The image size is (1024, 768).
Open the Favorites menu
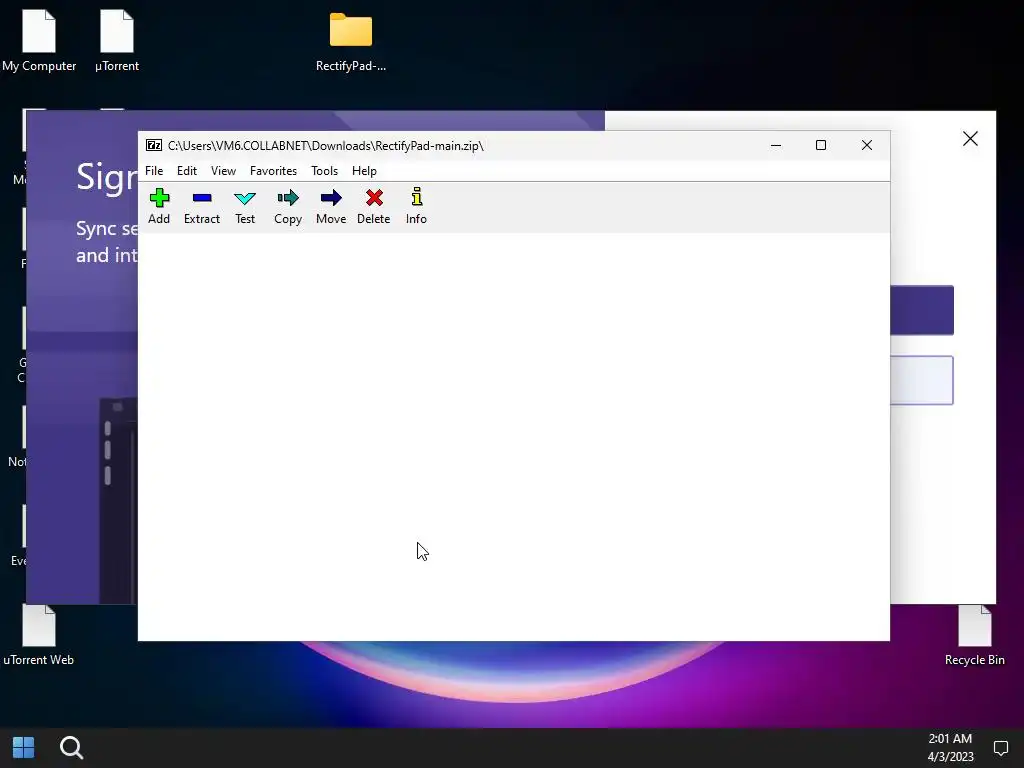pyautogui.click(x=273, y=170)
